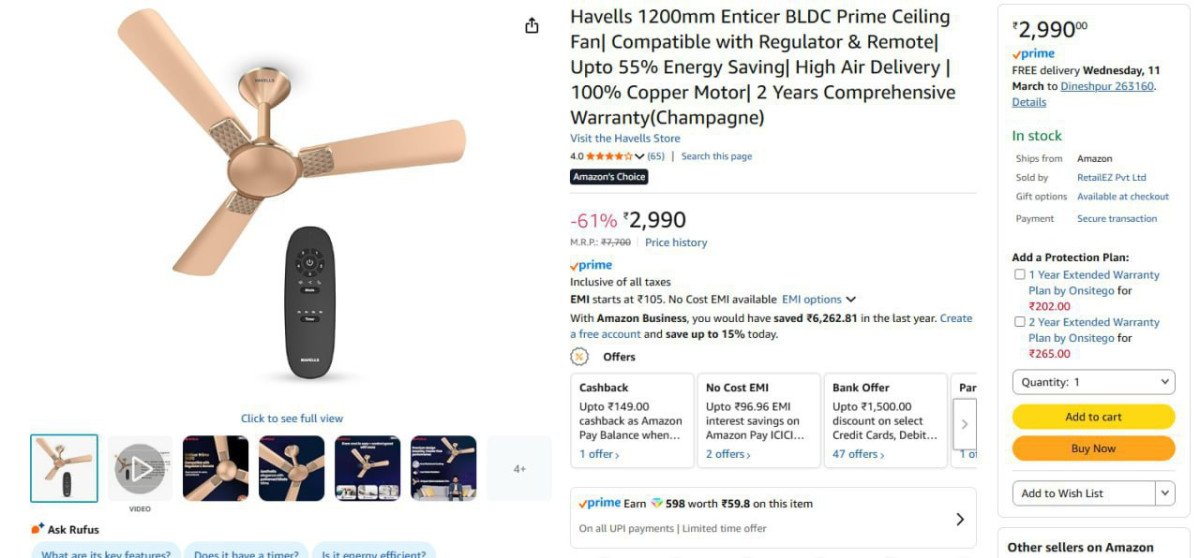The height and width of the screenshot is (558, 1200).
Task: Click the Add to cart button
Action: point(1093,417)
